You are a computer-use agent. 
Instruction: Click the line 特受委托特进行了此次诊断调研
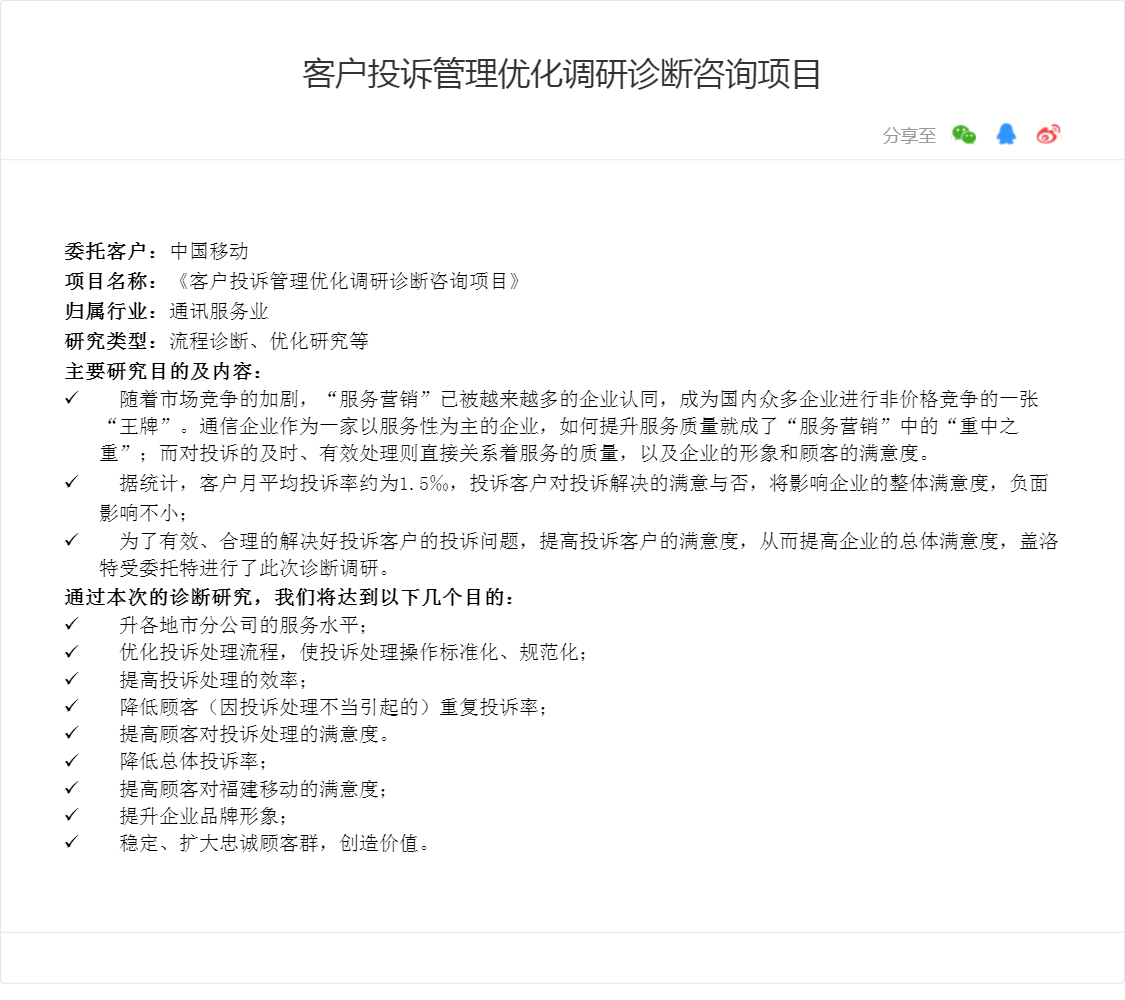tap(245, 569)
